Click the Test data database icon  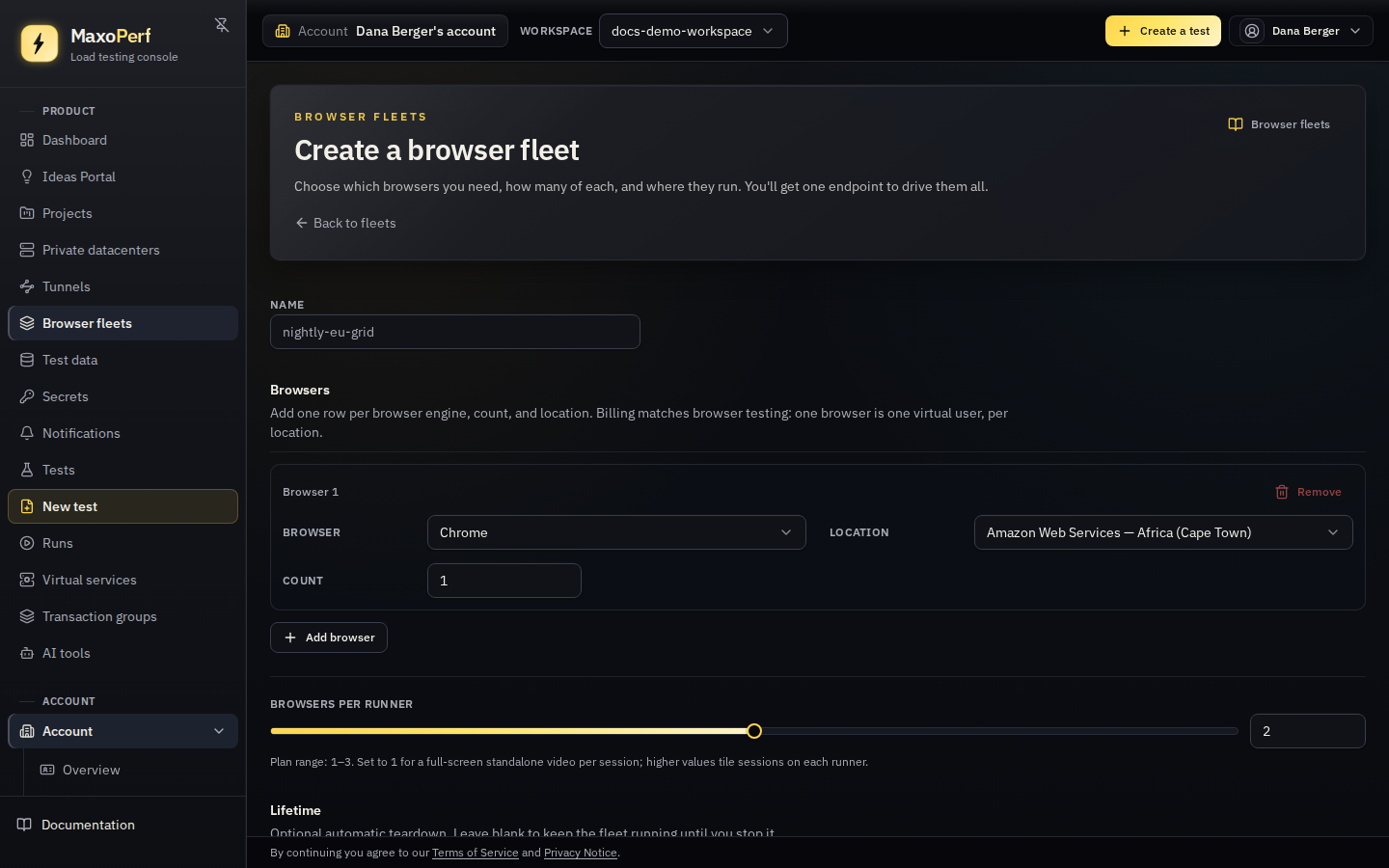coord(27,360)
